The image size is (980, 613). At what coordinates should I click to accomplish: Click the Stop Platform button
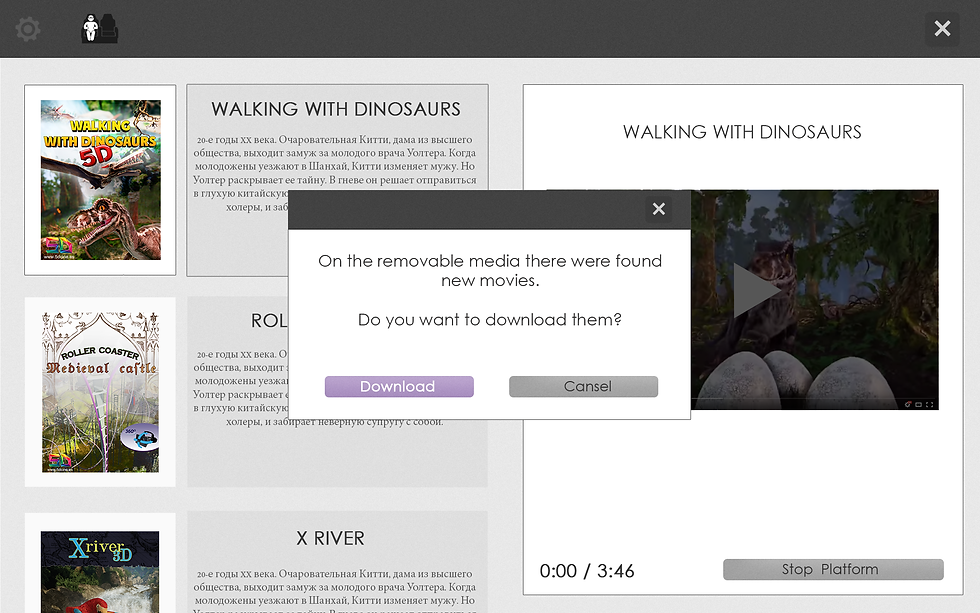click(x=833, y=569)
